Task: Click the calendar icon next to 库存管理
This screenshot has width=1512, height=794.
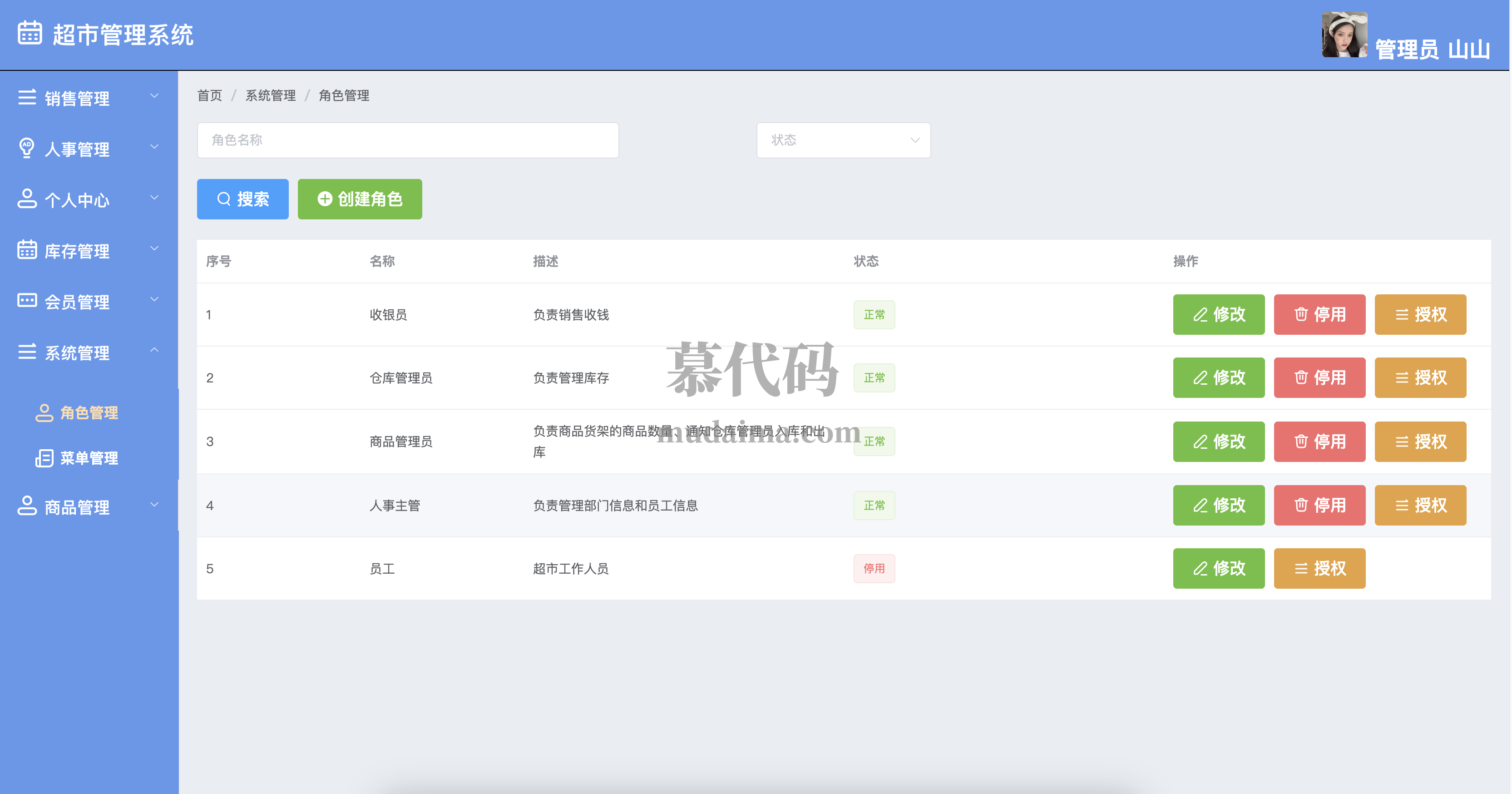Action: pos(27,250)
